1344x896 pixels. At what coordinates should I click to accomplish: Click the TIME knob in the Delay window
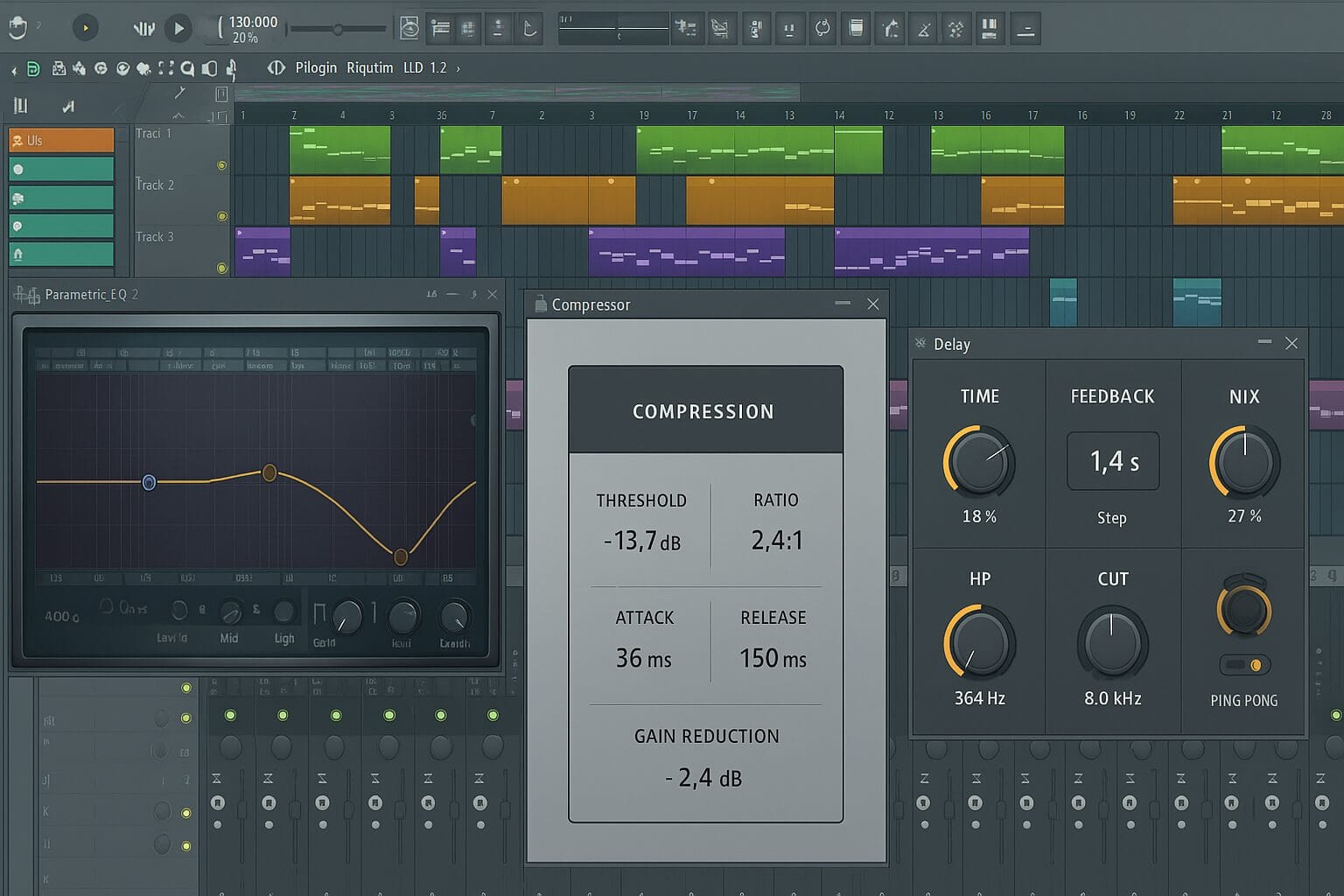[x=979, y=461]
